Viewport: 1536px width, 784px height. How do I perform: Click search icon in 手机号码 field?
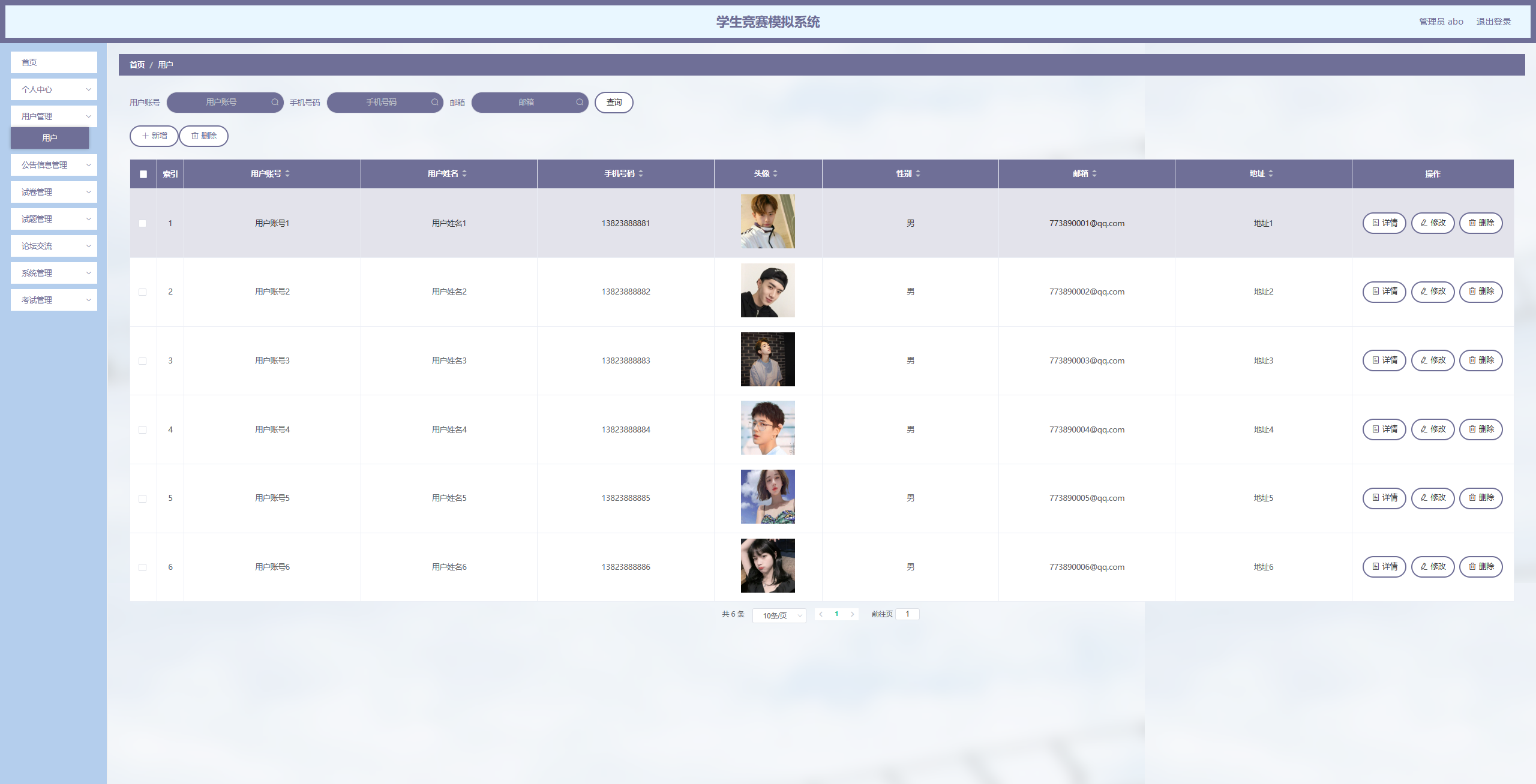(x=434, y=102)
